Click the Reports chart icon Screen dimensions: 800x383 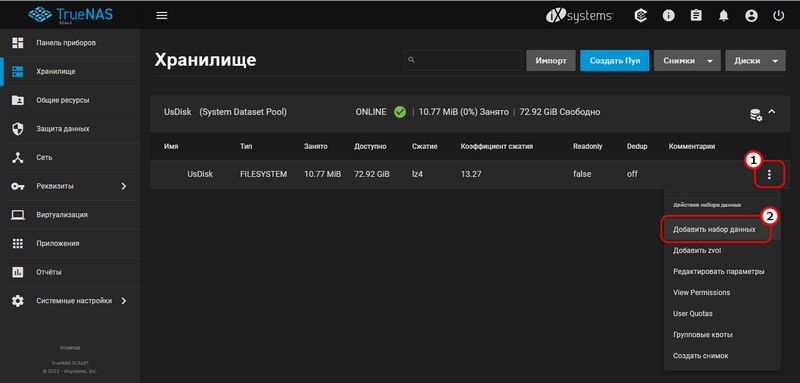[x=18, y=272]
